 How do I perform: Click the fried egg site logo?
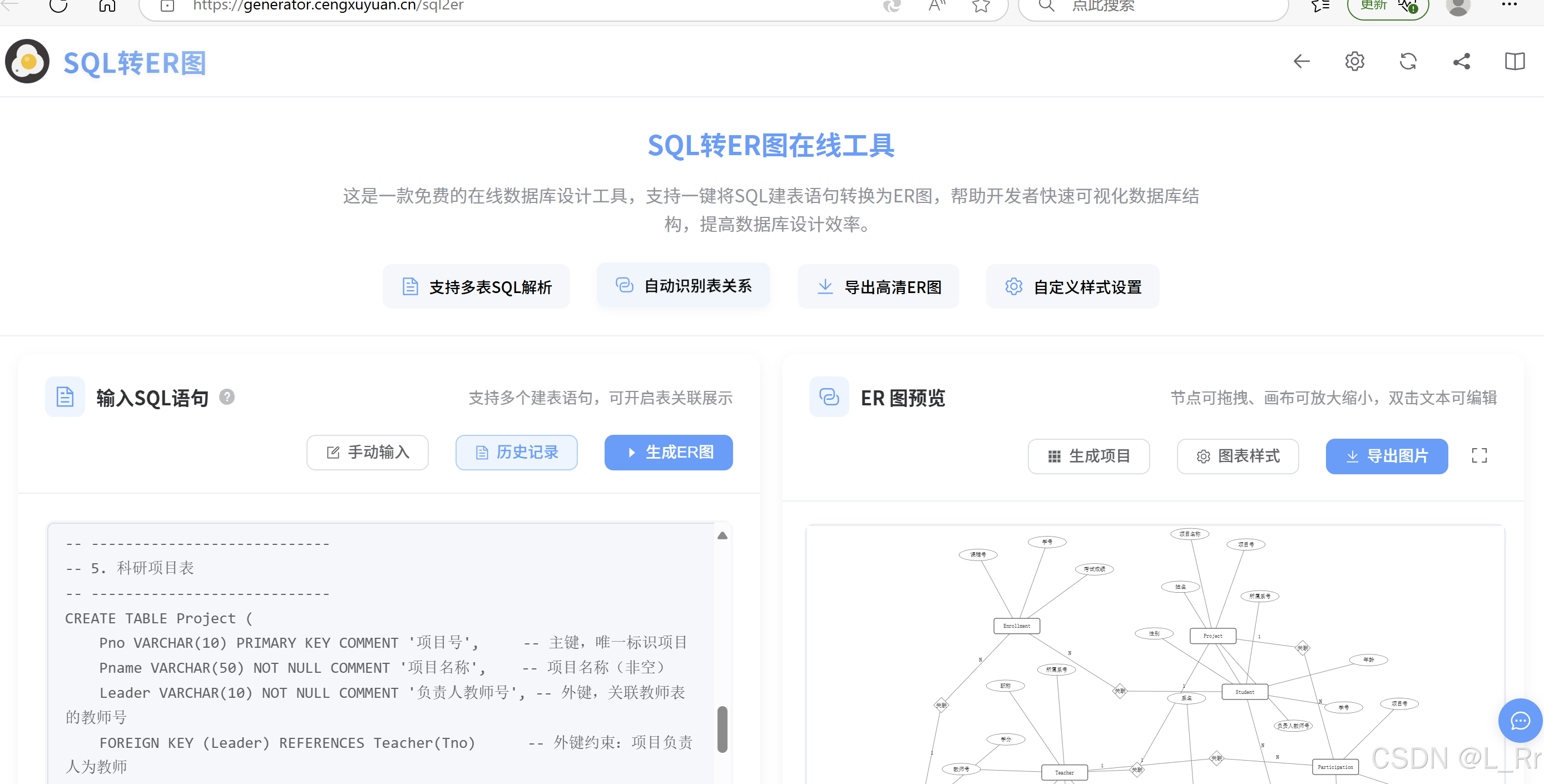tap(27, 61)
